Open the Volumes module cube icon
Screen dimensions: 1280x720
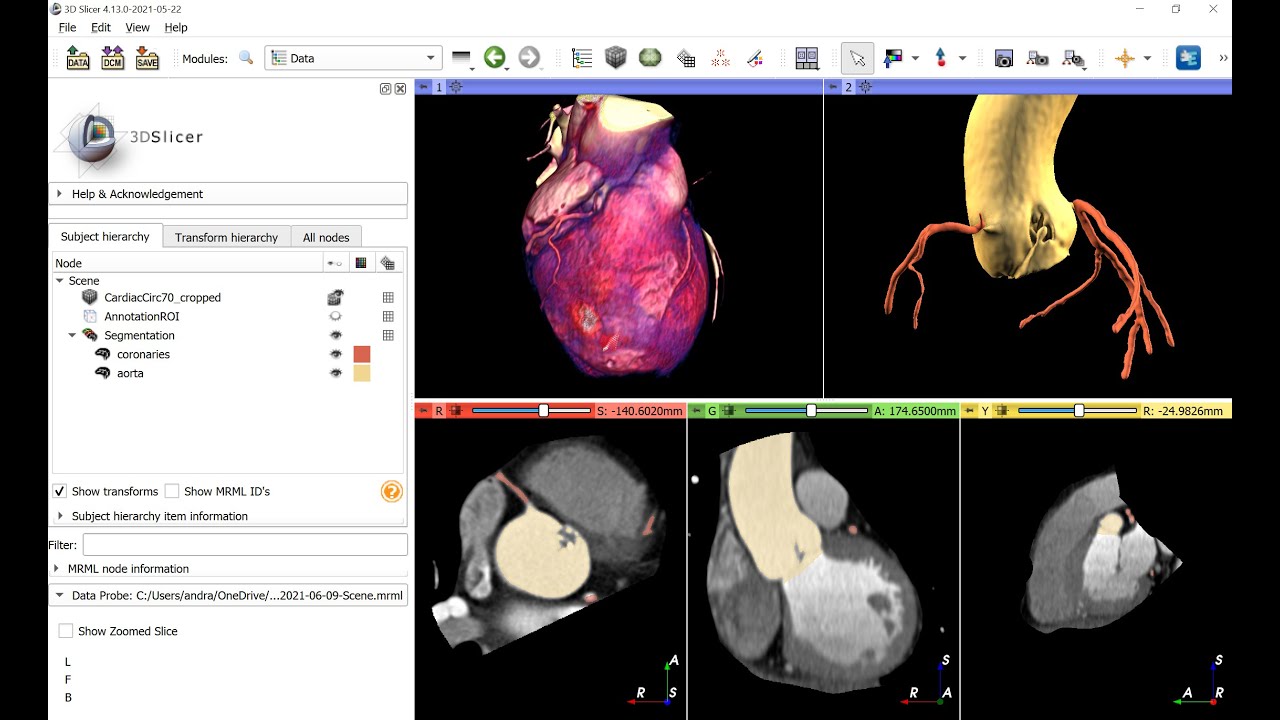click(616, 58)
